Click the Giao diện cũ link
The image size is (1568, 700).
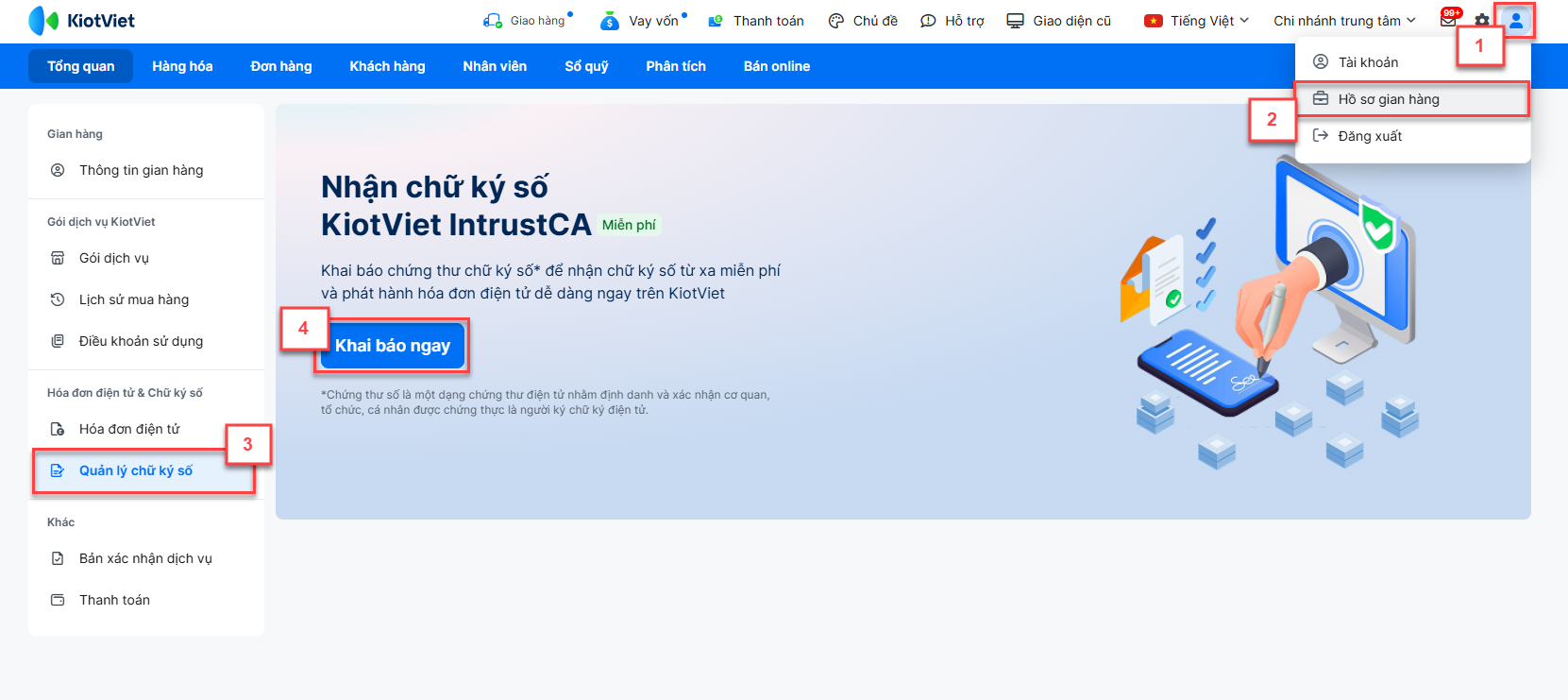[x=1071, y=21]
